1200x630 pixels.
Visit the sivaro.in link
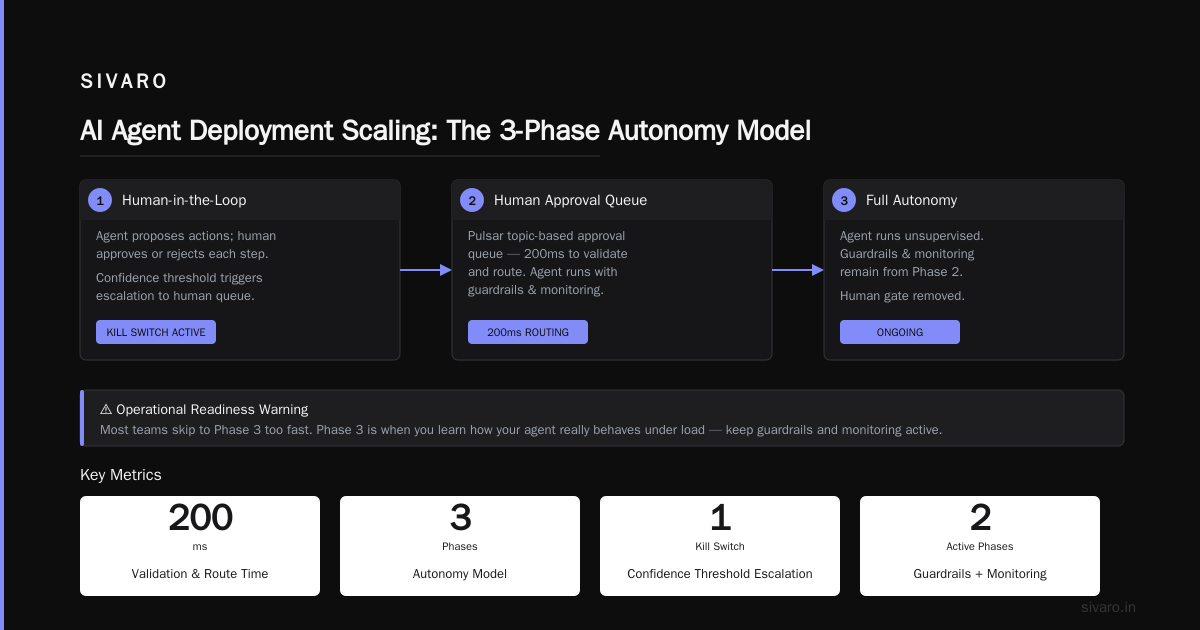(x=1109, y=607)
